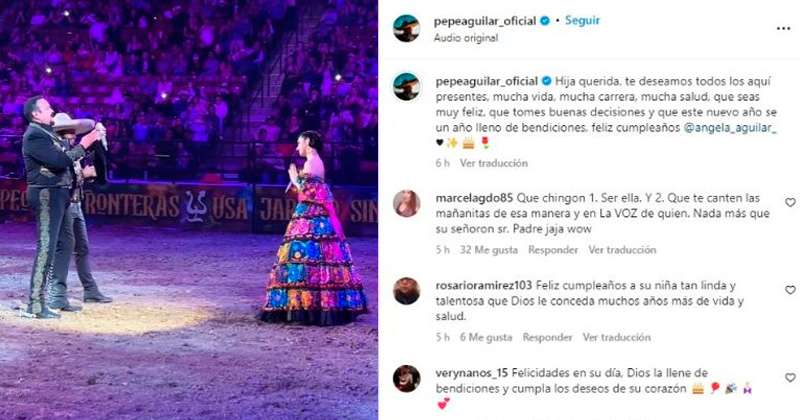Click the concert video of the post
This screenshot has height=420, width=800.
point(189,210)
